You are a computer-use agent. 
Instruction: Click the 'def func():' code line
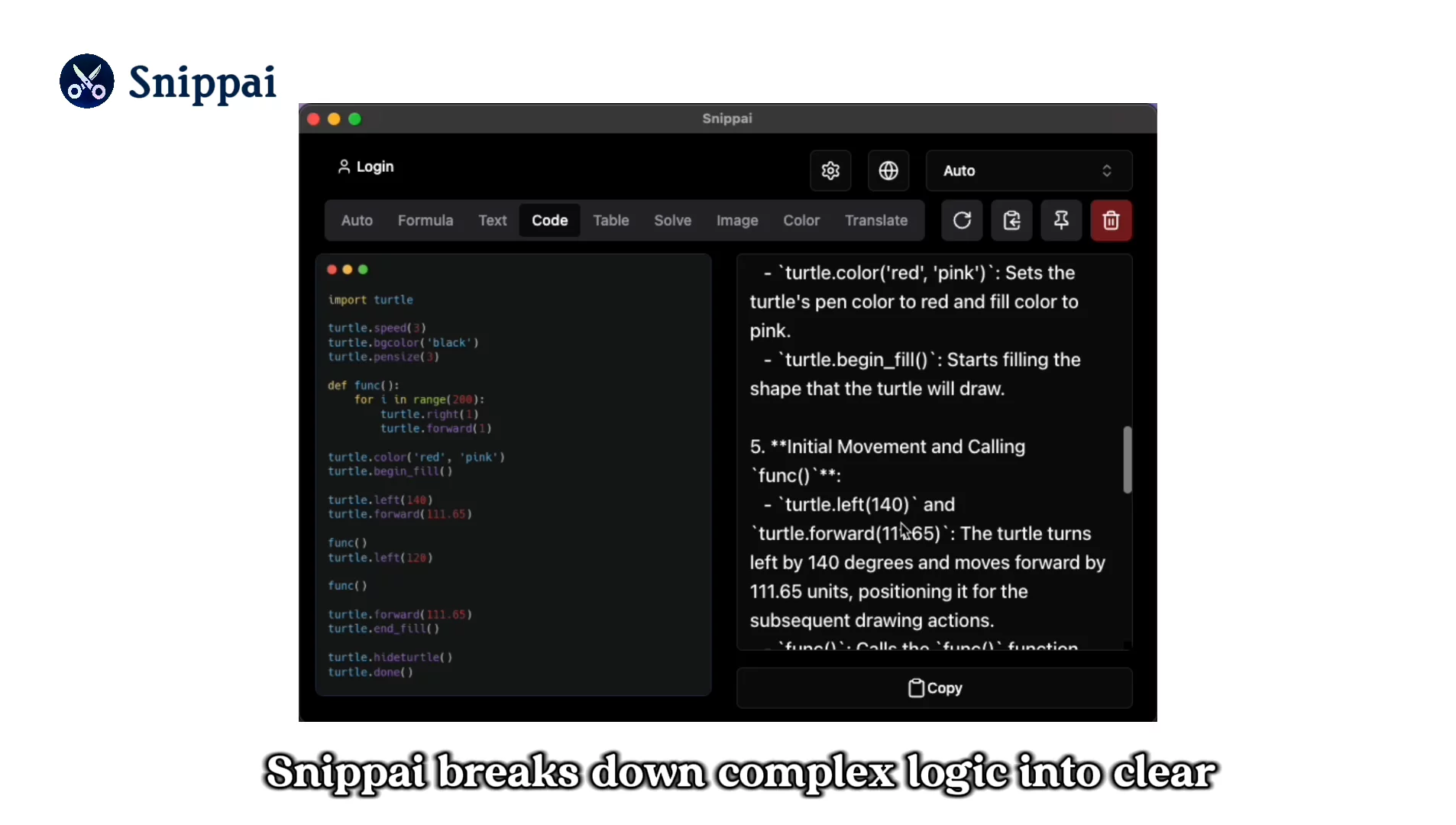[364, 386]
